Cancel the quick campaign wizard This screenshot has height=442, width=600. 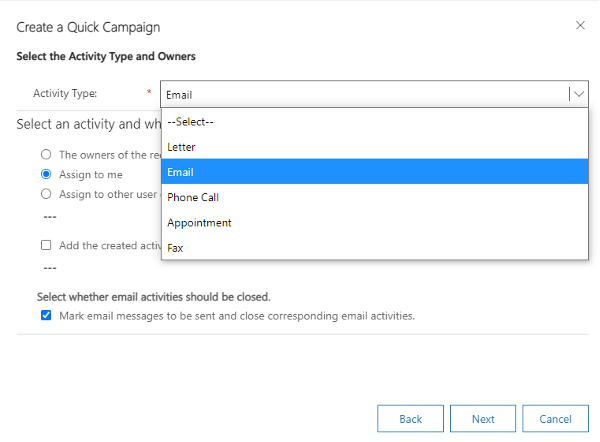tap(555, 419)
